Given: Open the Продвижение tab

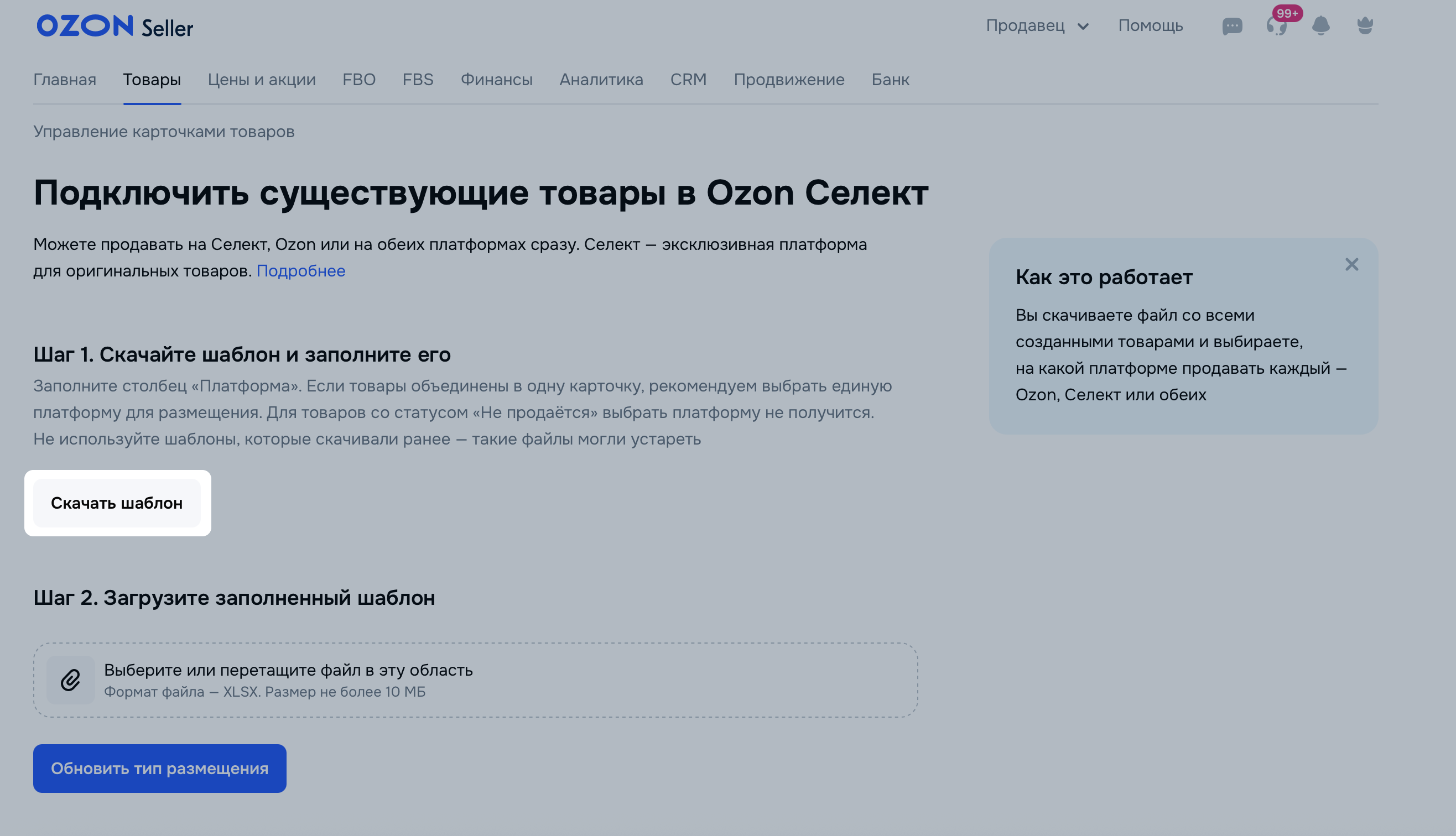Looking at the screenshot, I should click(789, 79).
